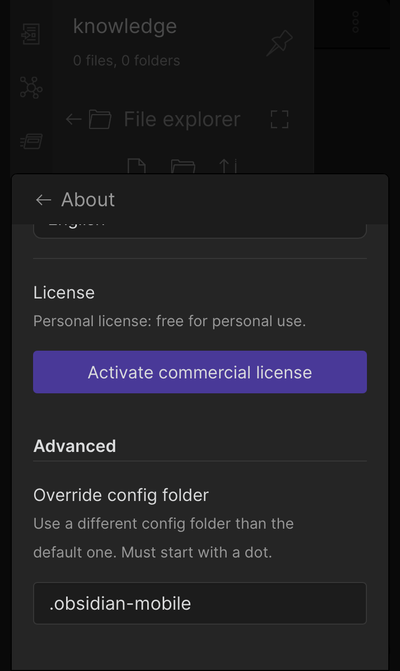Go back using the arrow beside About

(43, 200)
